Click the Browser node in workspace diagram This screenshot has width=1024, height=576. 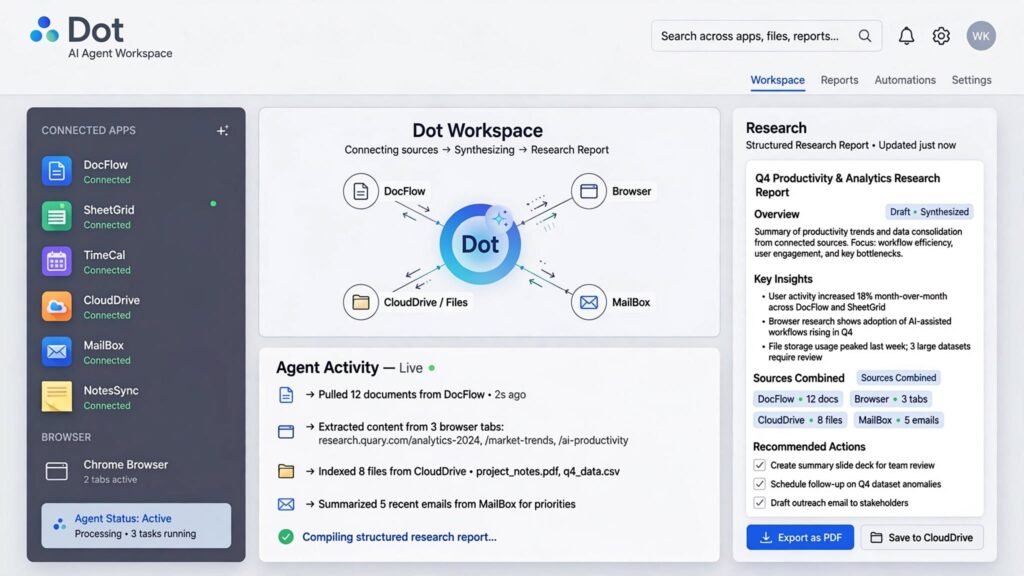pyautogui.click(x=588, y=191)
